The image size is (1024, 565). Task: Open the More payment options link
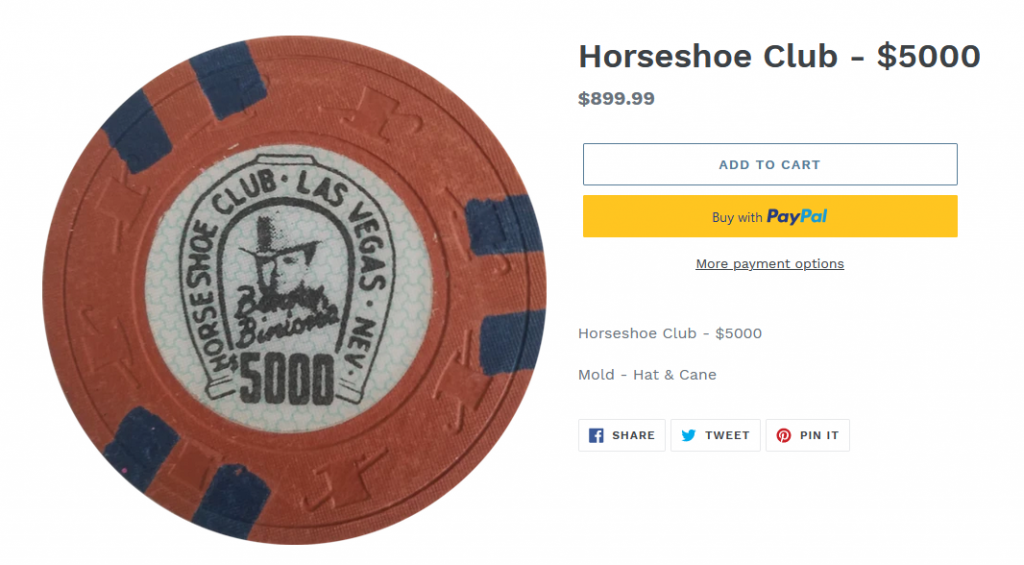770,264
